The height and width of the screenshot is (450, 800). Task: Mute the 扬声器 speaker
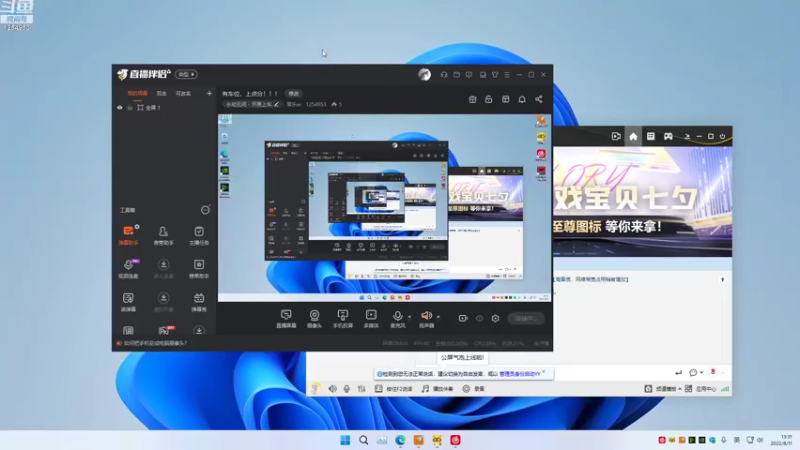[427, 319]
